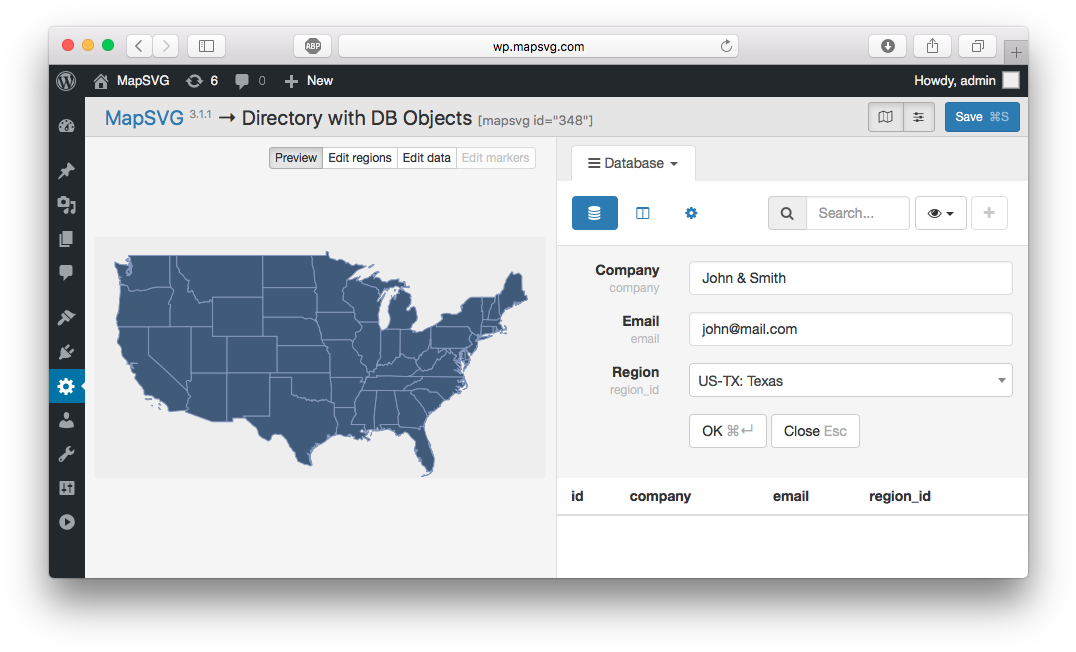The image size is (1076, 652).
Task: Click the search magnifier icon
Action: pyautogui.click(x=787, y=213)
